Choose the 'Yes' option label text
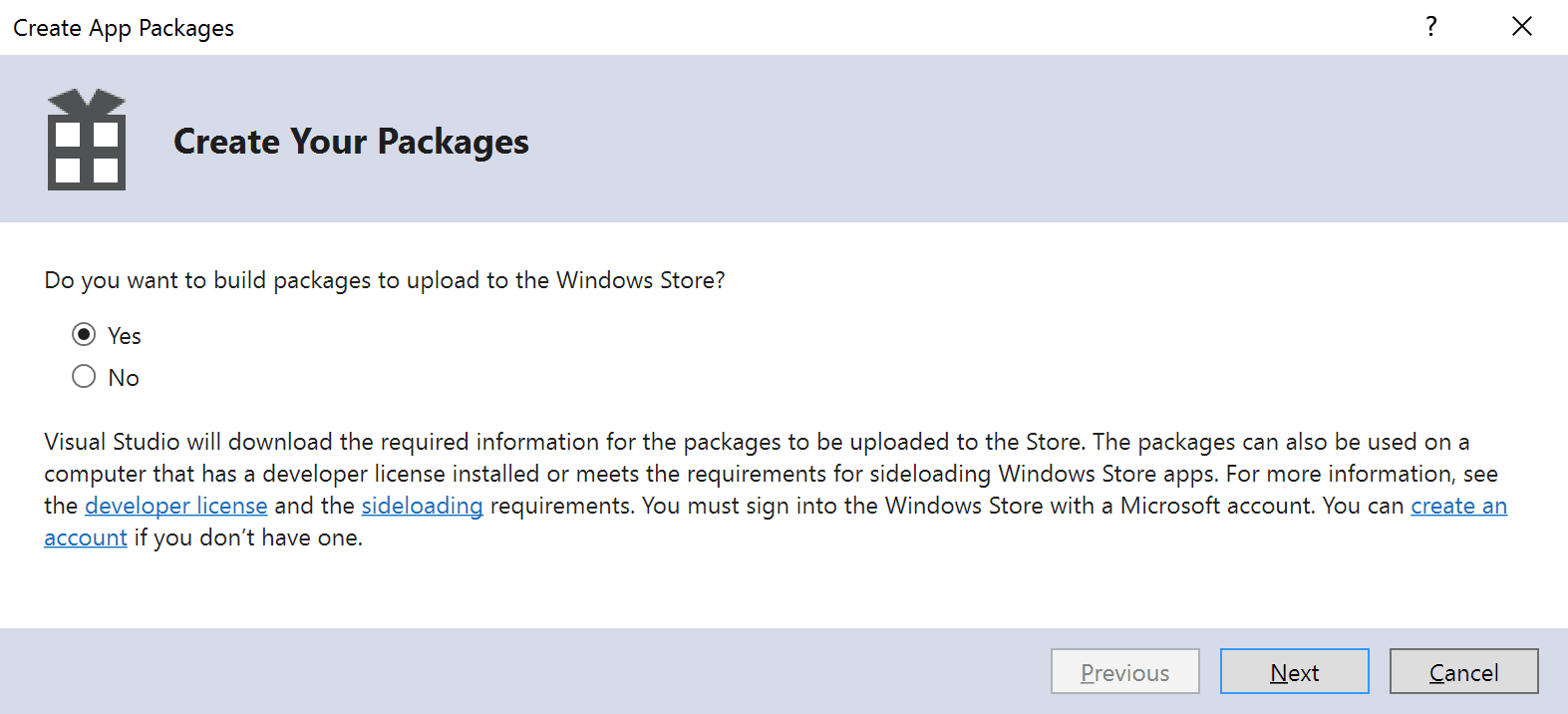 click(x=125, y=336)
